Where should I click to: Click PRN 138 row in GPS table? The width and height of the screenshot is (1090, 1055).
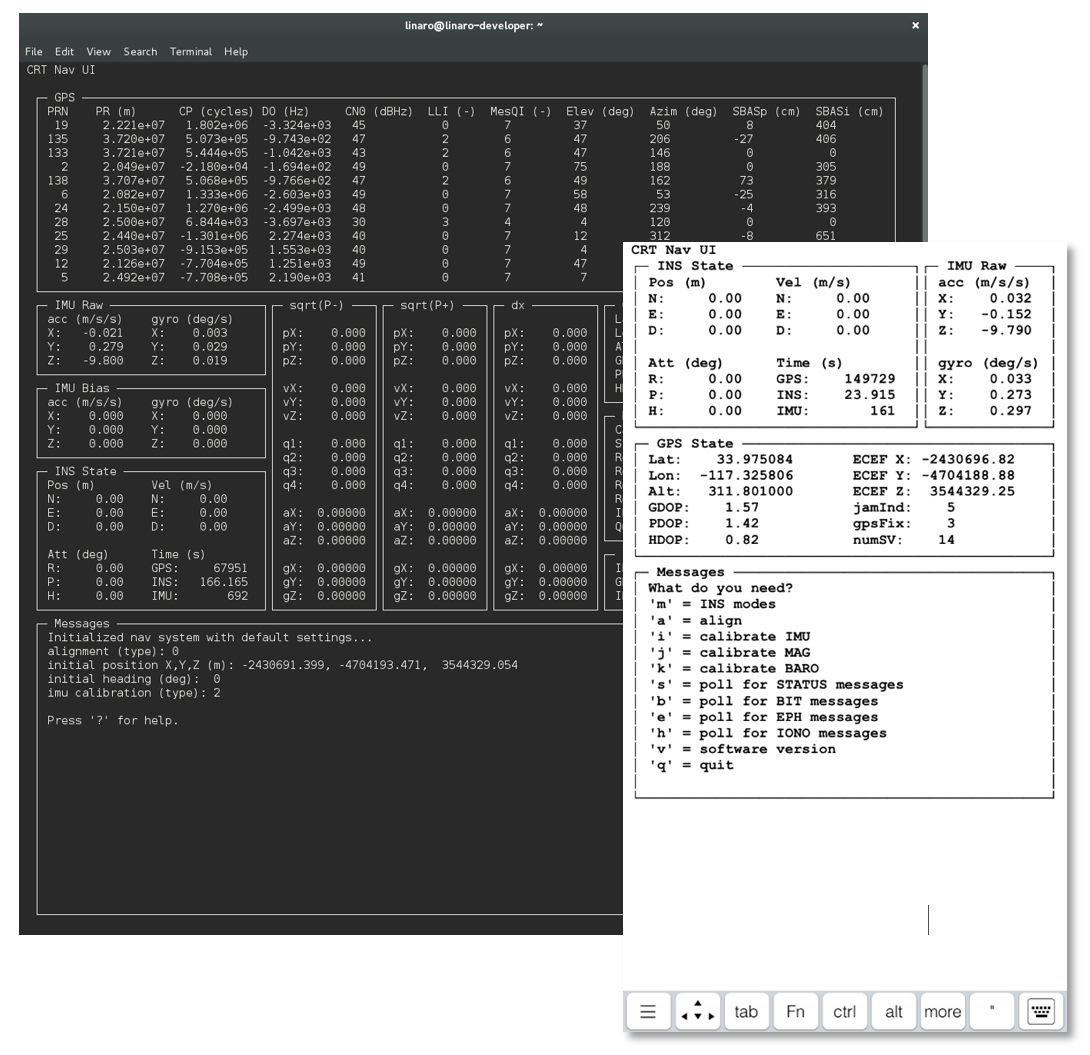click(445, 181)
